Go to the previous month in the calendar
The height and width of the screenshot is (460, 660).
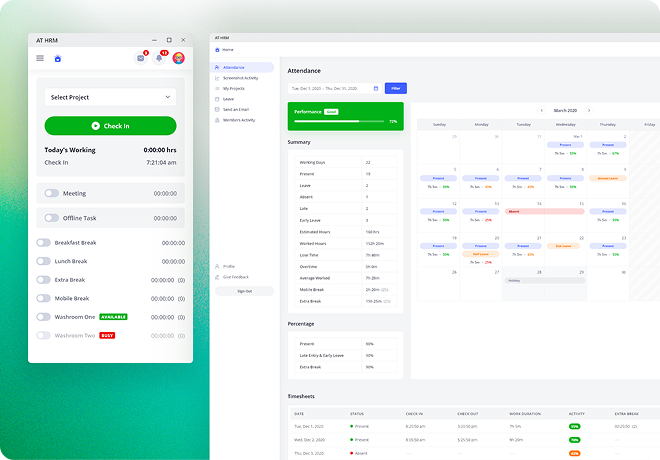542,110
